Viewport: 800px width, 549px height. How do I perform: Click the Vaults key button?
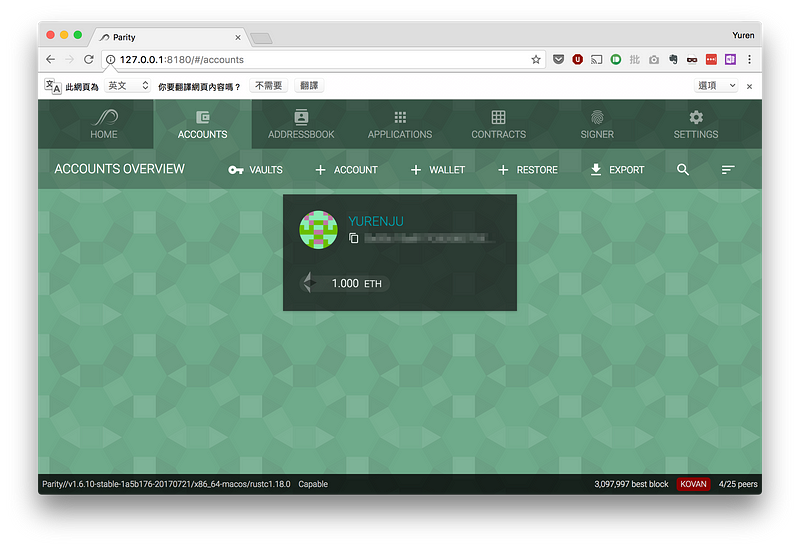point(255,170)
